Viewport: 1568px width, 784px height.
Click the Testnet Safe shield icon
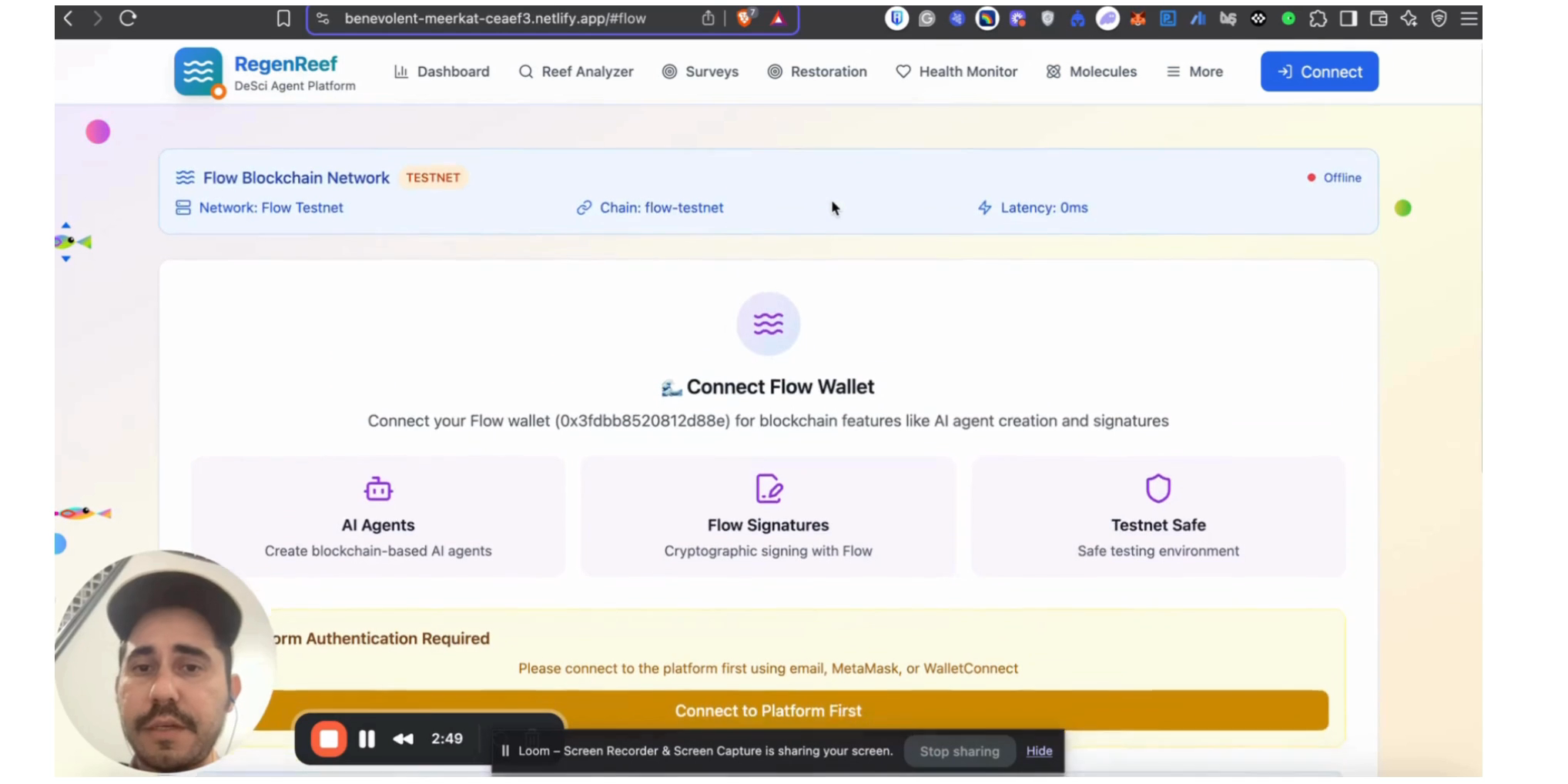(1158, 488)
